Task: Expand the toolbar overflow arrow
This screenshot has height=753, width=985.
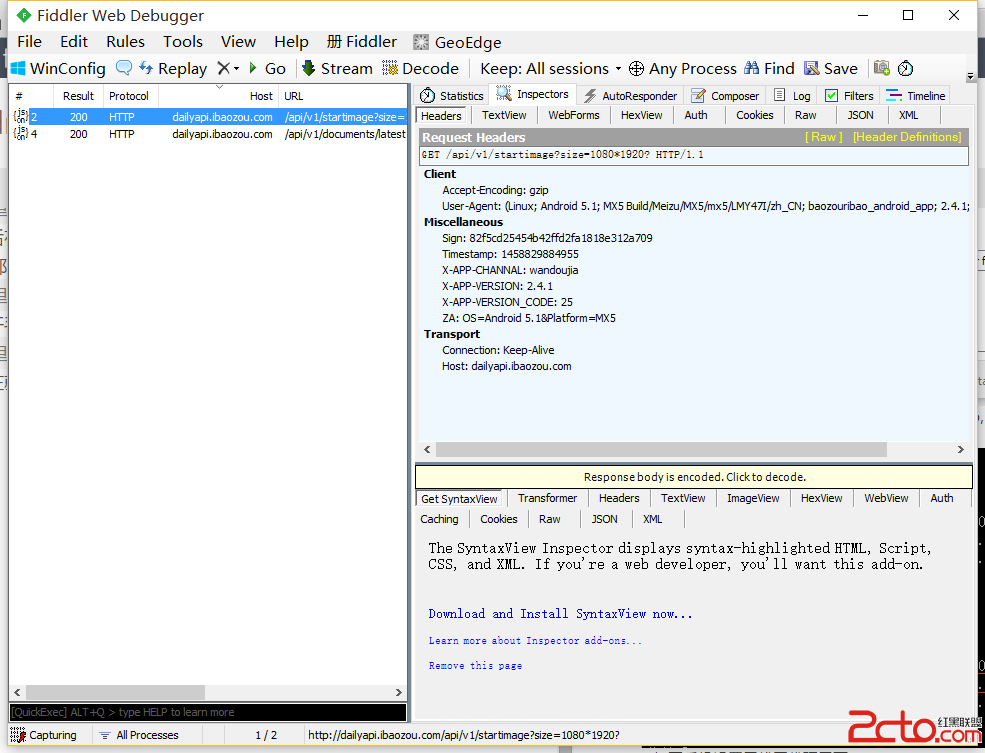Action: pos(971,77)
